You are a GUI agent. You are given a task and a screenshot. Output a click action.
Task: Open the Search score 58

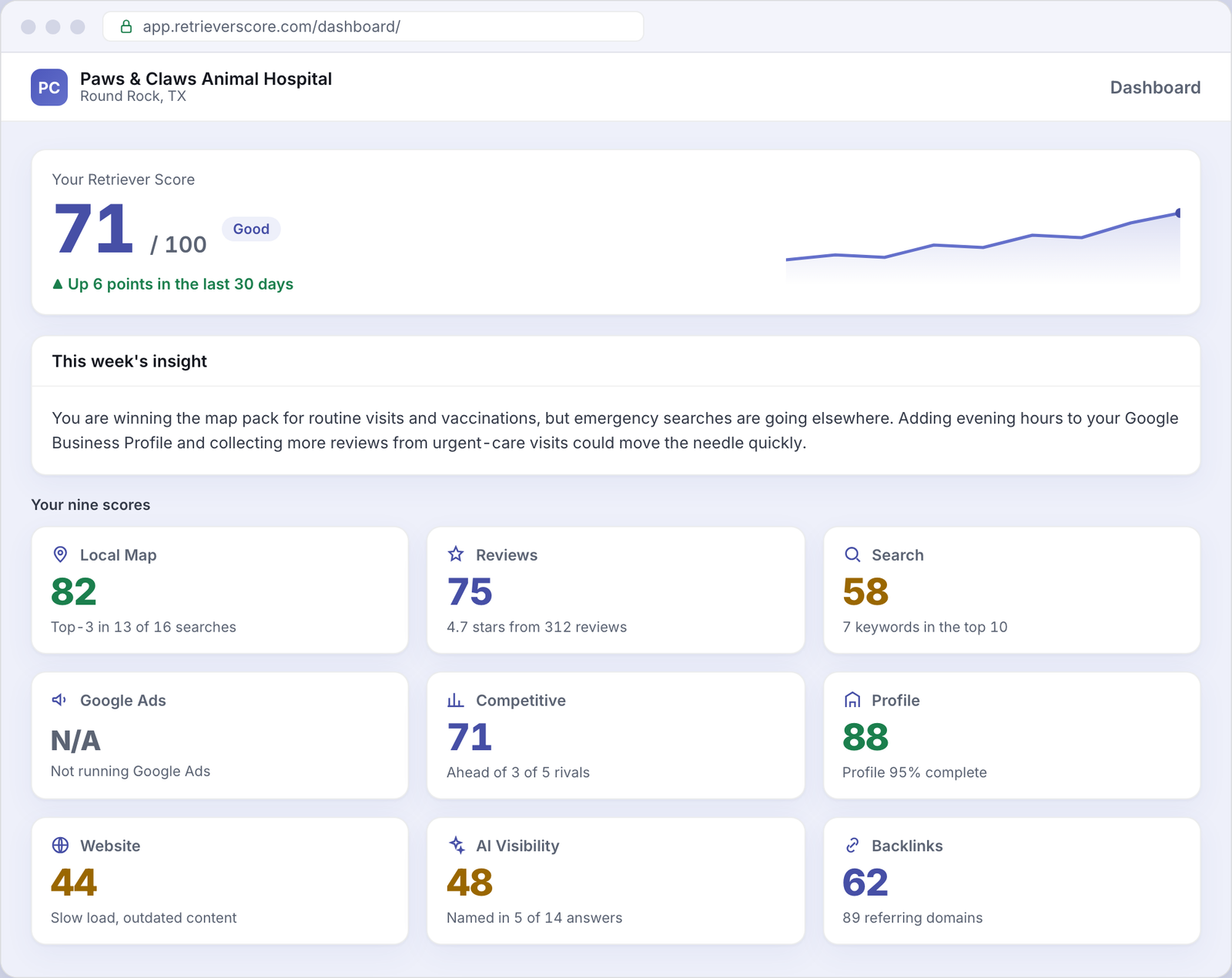click(865, 591)
